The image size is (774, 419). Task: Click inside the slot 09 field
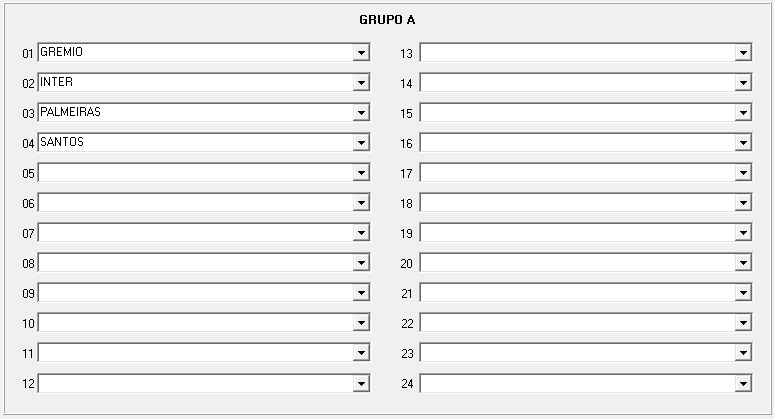[195, 293]
